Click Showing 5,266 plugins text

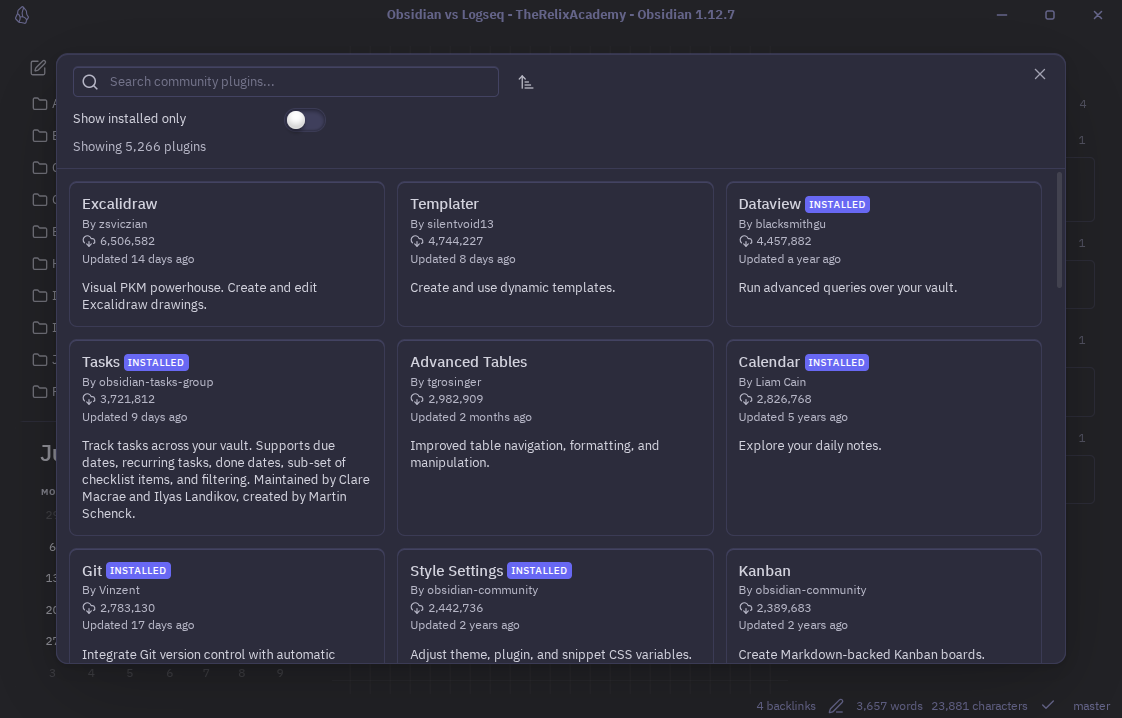coord(140,147)
